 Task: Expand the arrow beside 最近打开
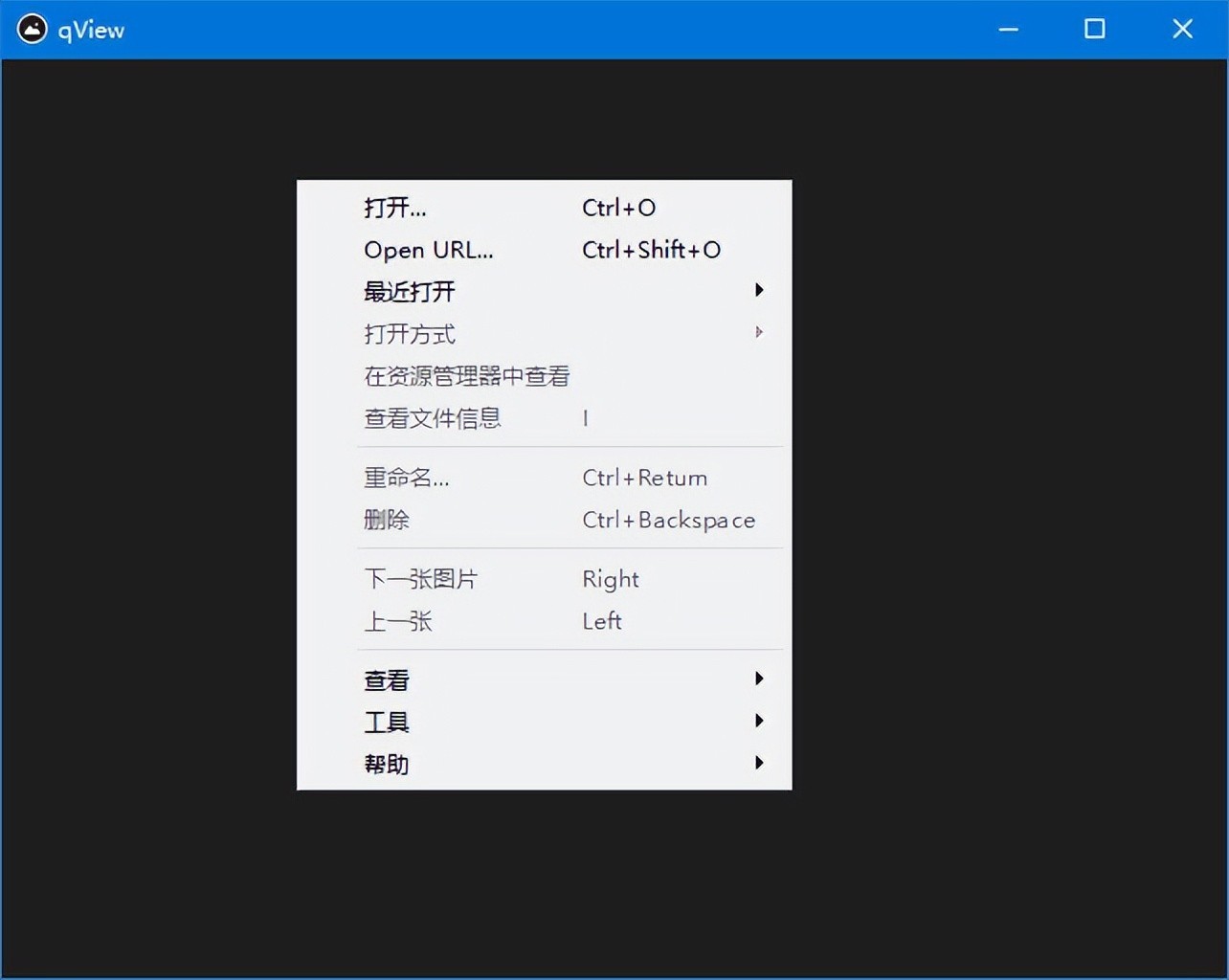[759, 290]
